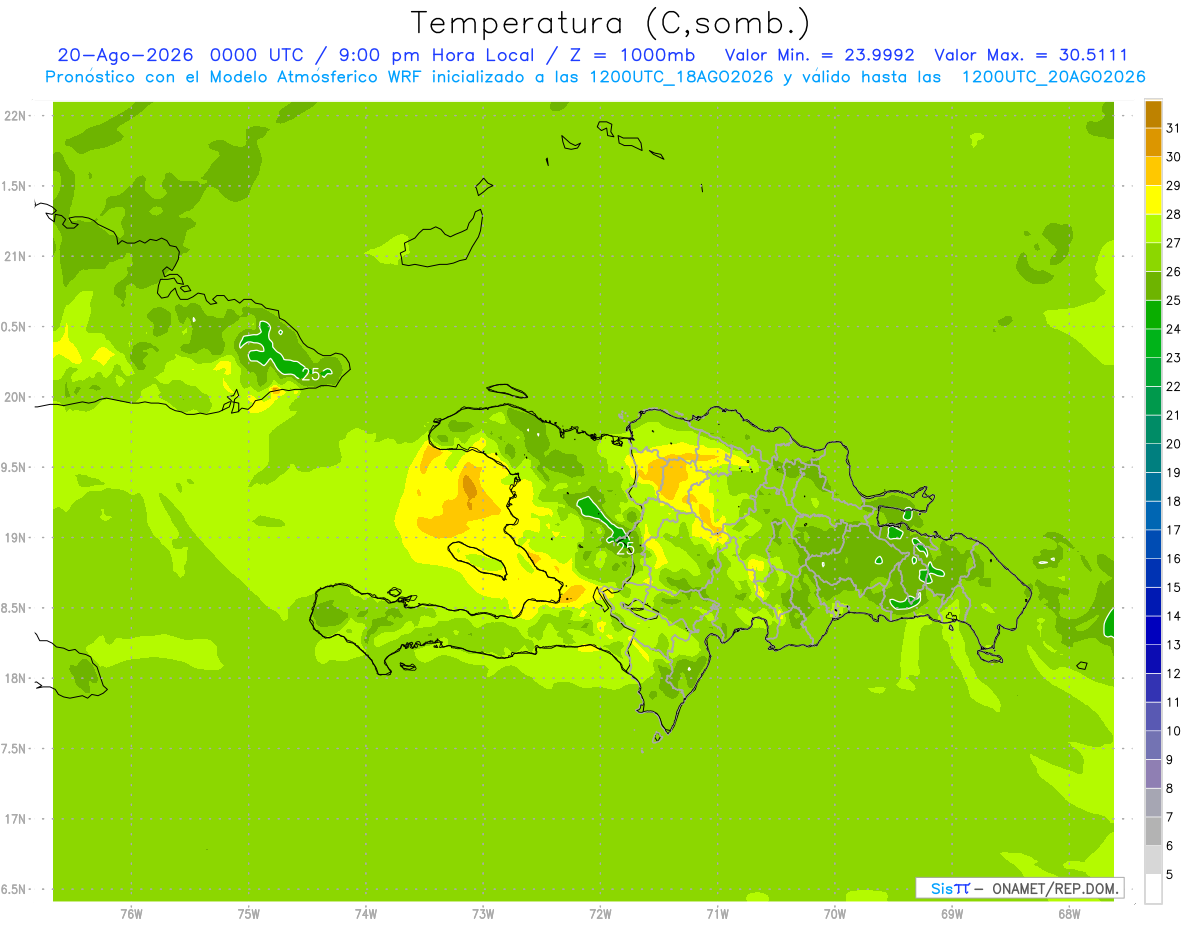
Task: Click the '75W' longitude label
Action: click(x=249, y=913)
